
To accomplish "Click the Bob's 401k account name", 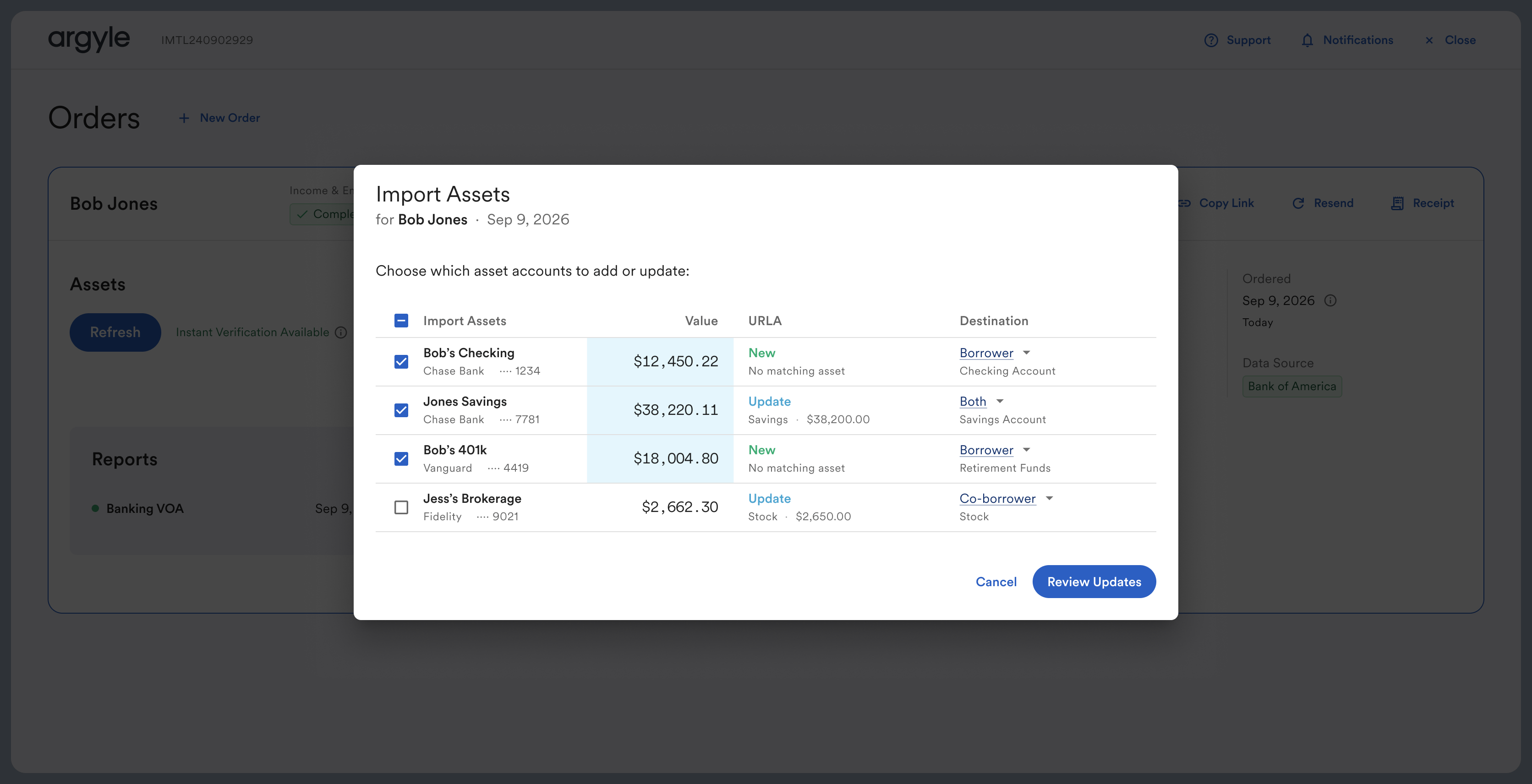I will (455, 450).
